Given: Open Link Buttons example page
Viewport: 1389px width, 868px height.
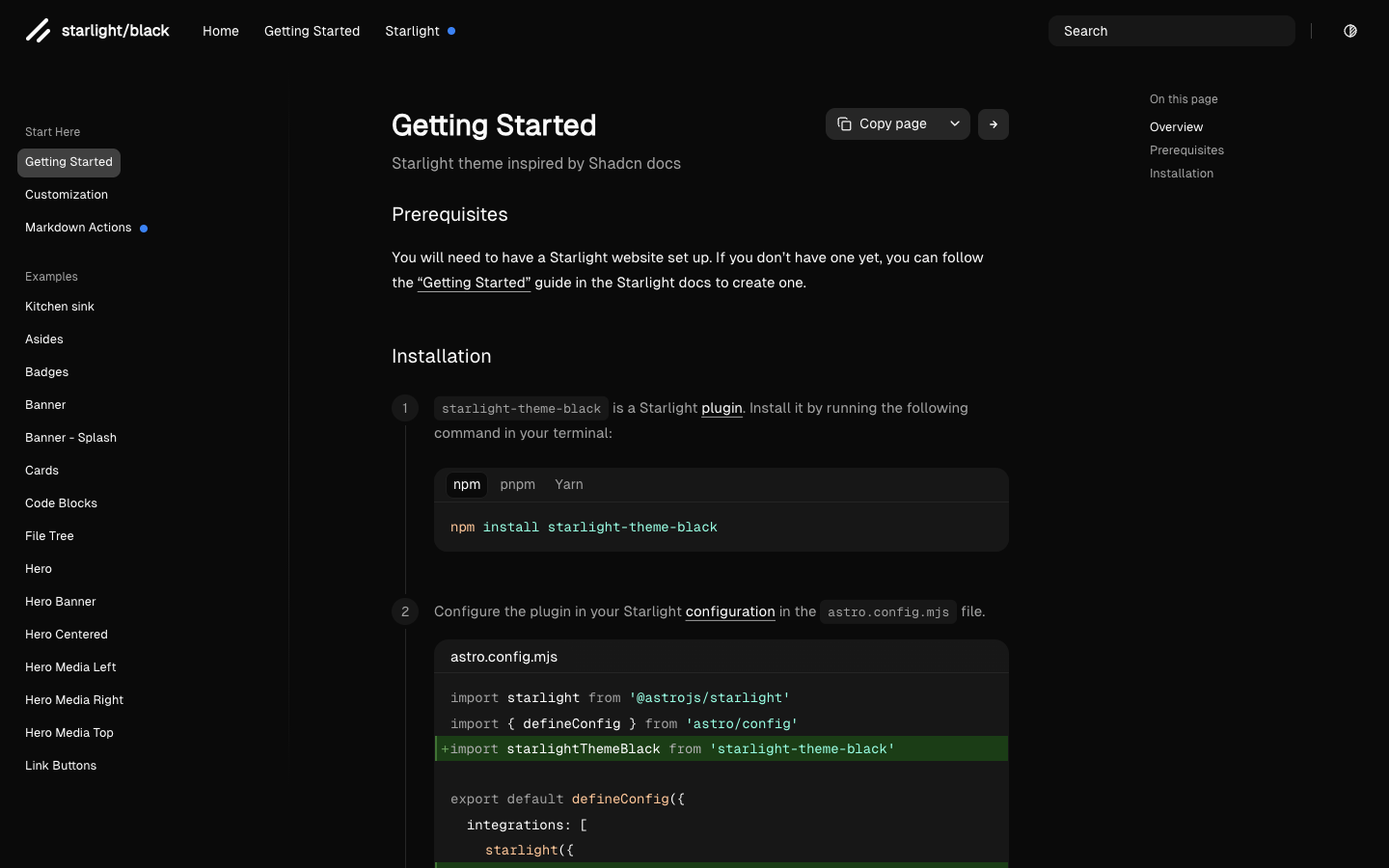Looking at the screenshot, I should point(61,766).
